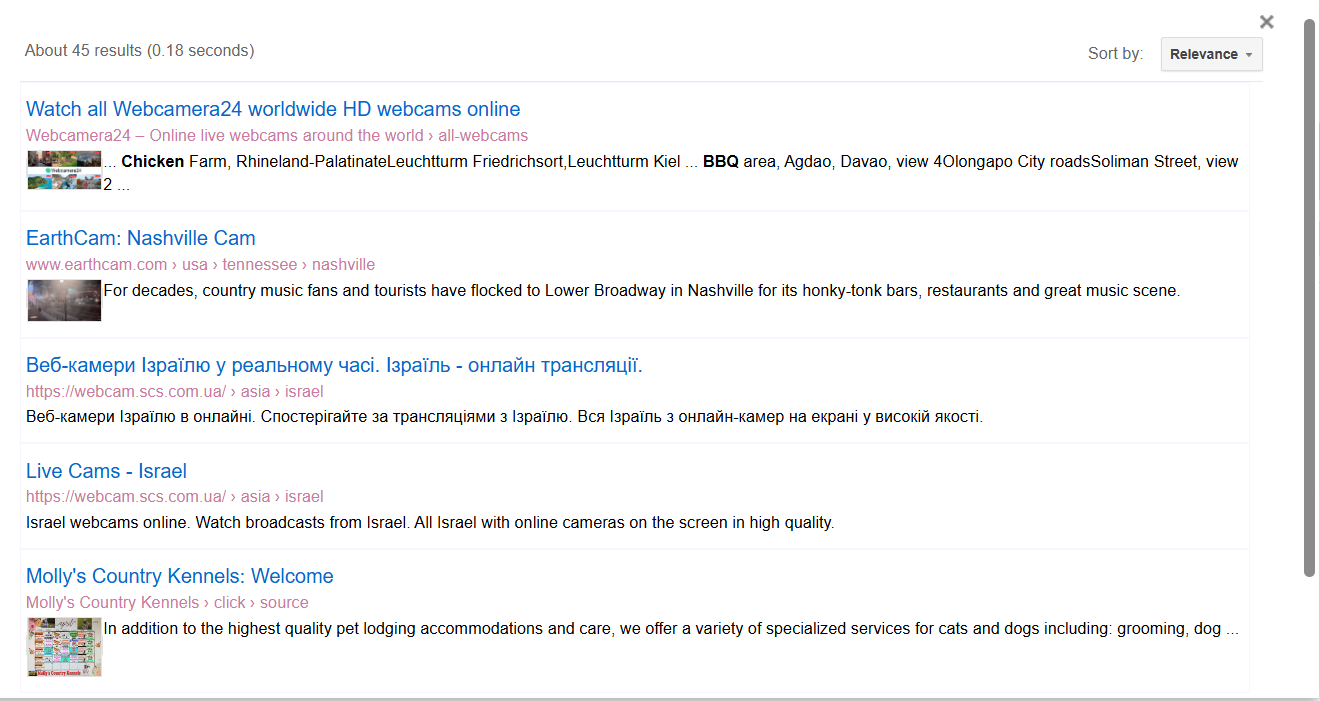
Task: Click the Sort by label
Action: click(x=1115, y=54)
